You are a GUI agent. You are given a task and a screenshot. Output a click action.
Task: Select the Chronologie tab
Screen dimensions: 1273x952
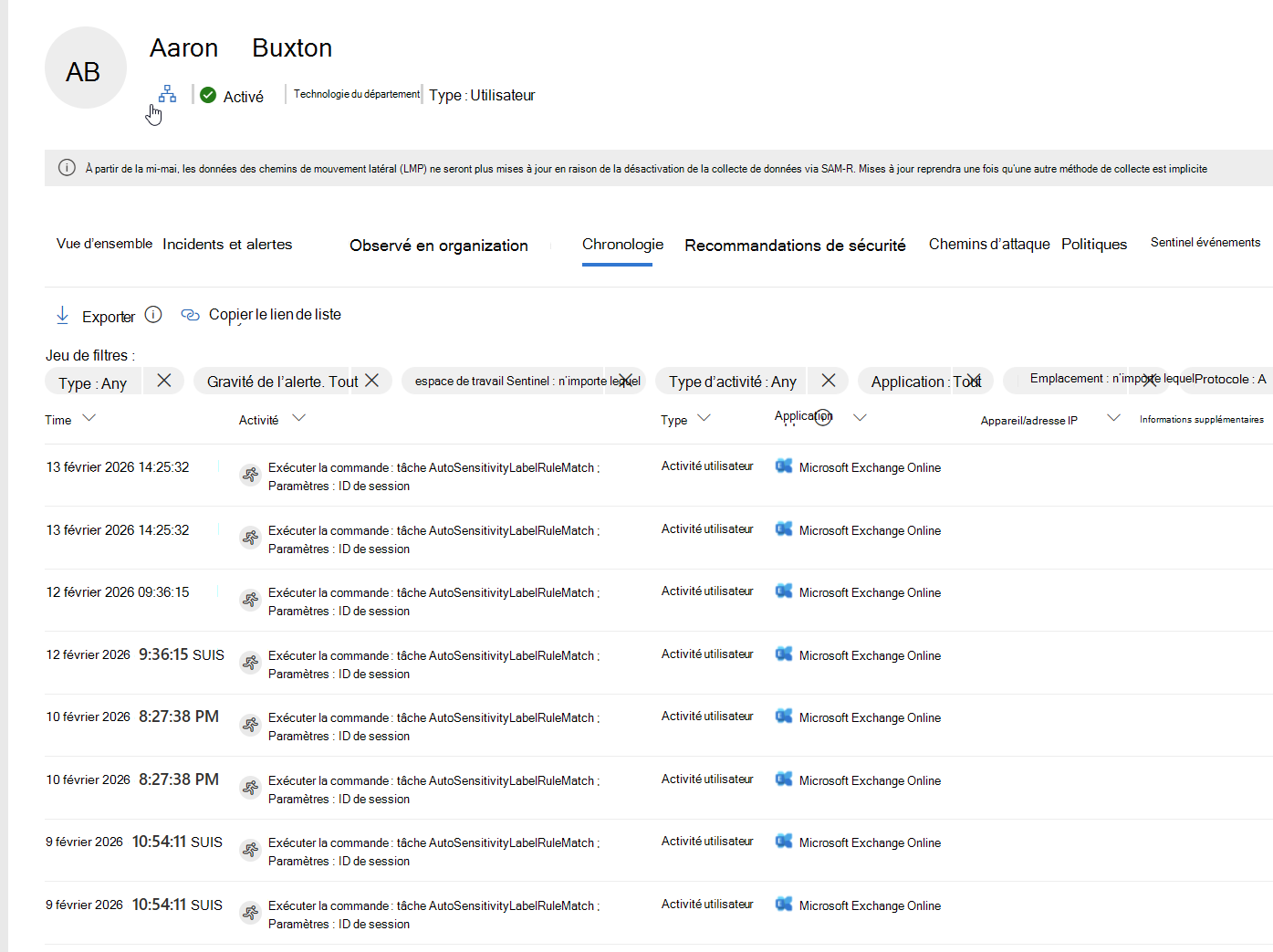click(x=623, y=245)
